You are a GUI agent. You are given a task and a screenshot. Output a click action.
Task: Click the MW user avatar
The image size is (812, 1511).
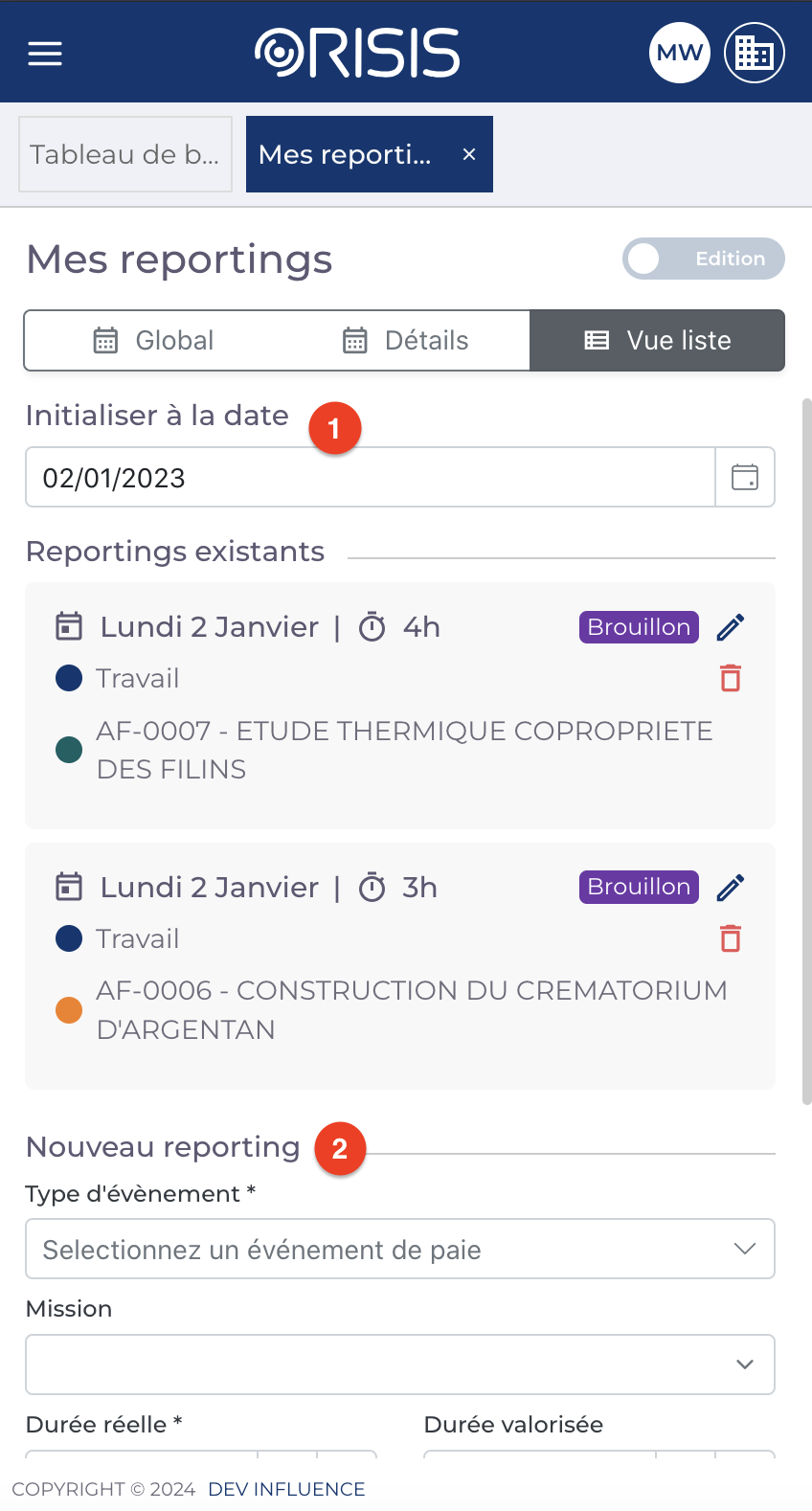[x=680, y=53]
